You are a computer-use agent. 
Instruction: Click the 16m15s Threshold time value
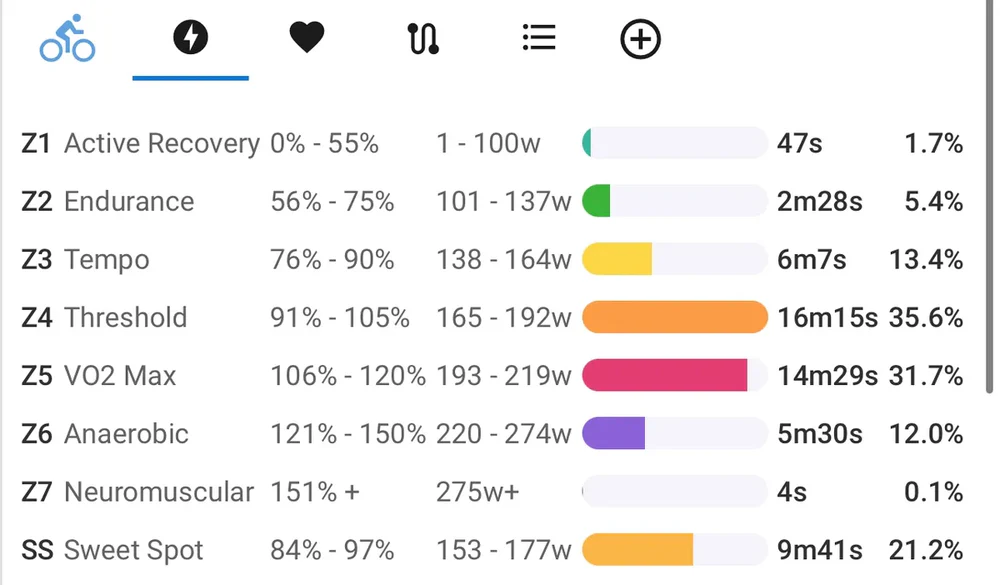(827, 318)
